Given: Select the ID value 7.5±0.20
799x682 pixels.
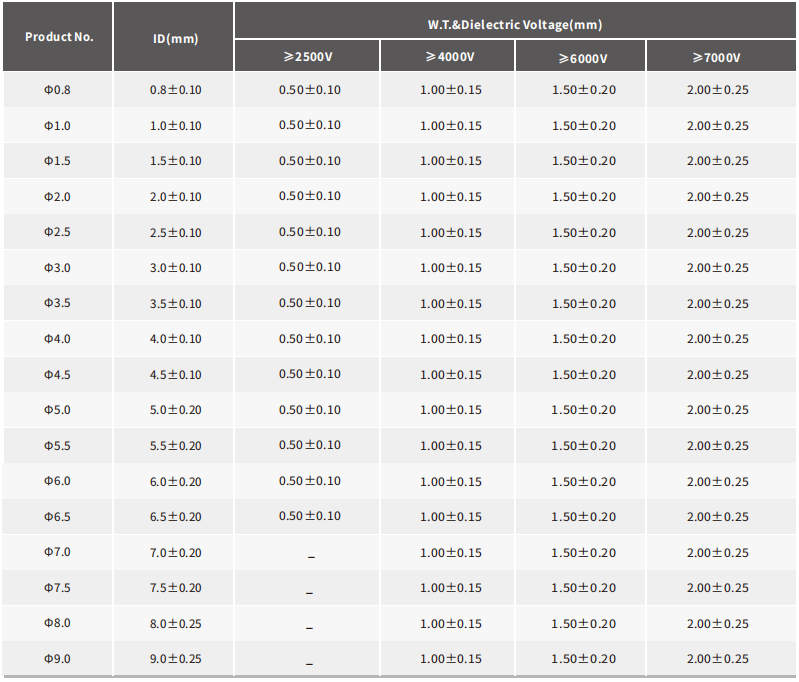Looking at the screenshot, I should [x=175, y=588].
